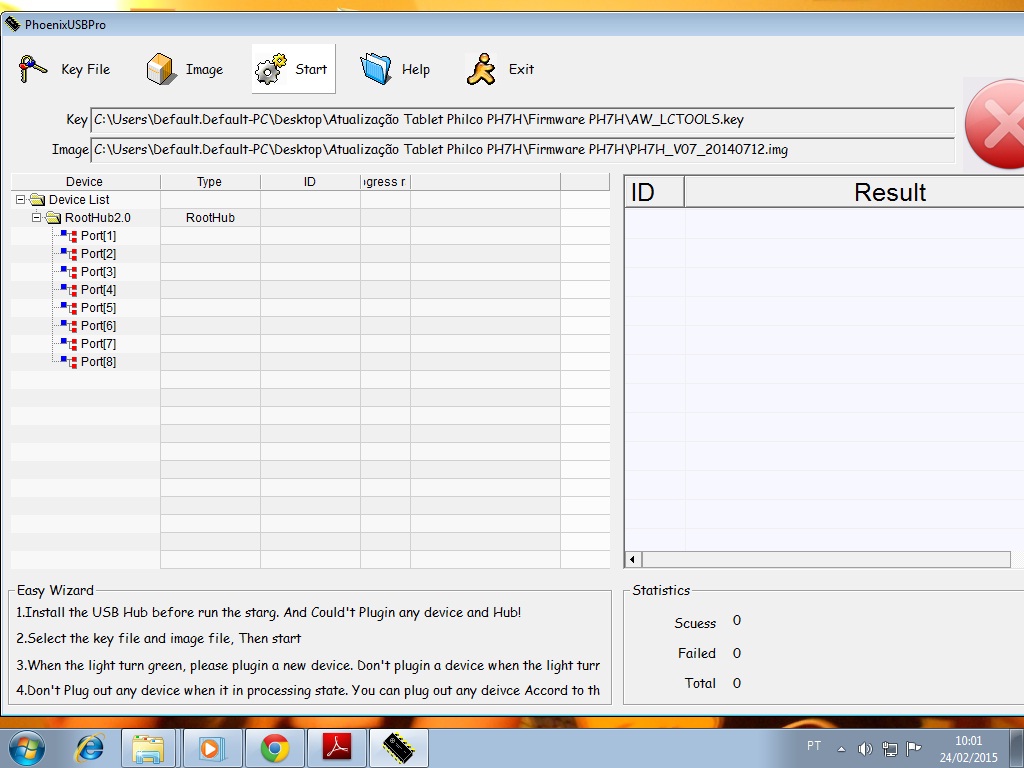Viewport: 1024px width, 768px height.
Task: Collapse the Device List tree node
Action: [20, 199]
